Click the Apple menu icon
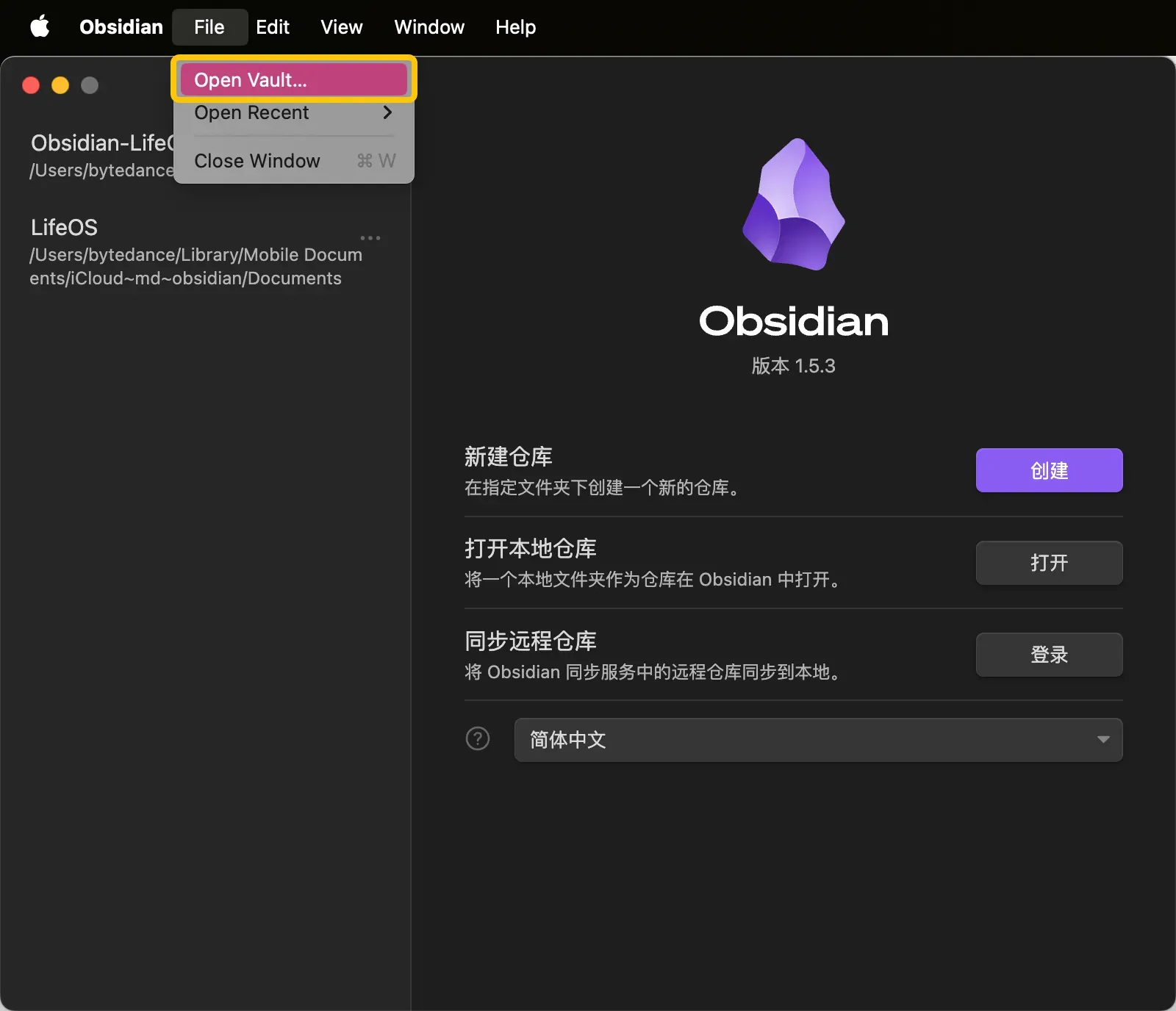 pos(40,27)
